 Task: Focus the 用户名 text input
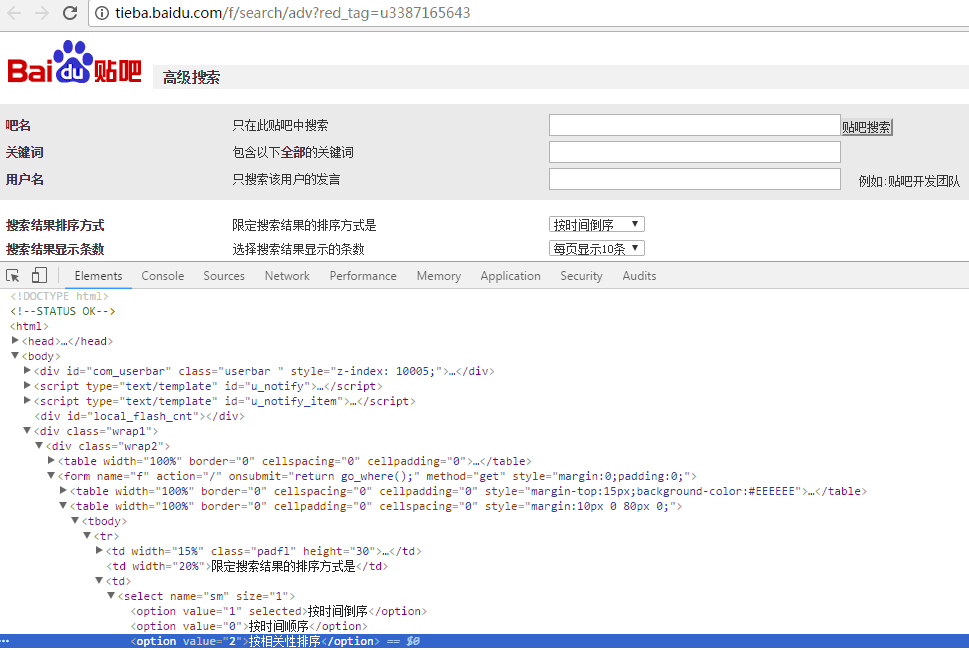pos(695,179)
